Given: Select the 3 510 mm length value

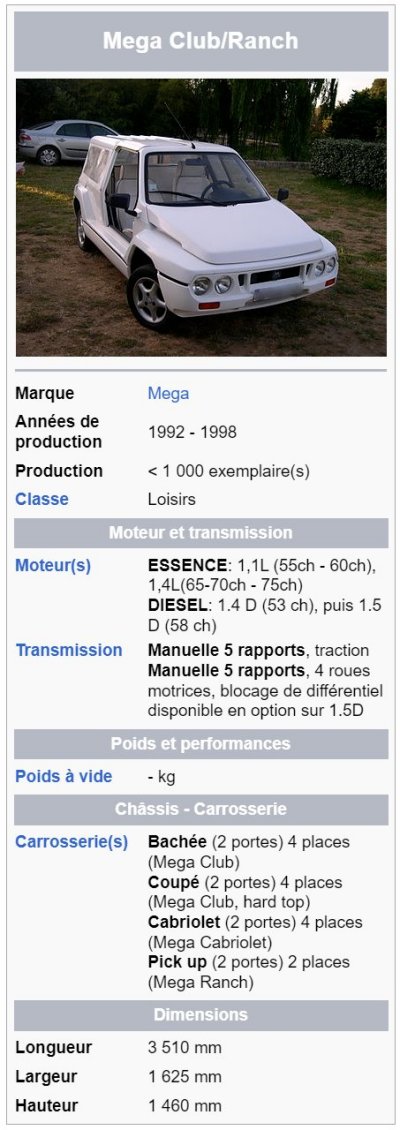Looking at the screenshot, I should pyautogui.click(x=185, y=1047).
